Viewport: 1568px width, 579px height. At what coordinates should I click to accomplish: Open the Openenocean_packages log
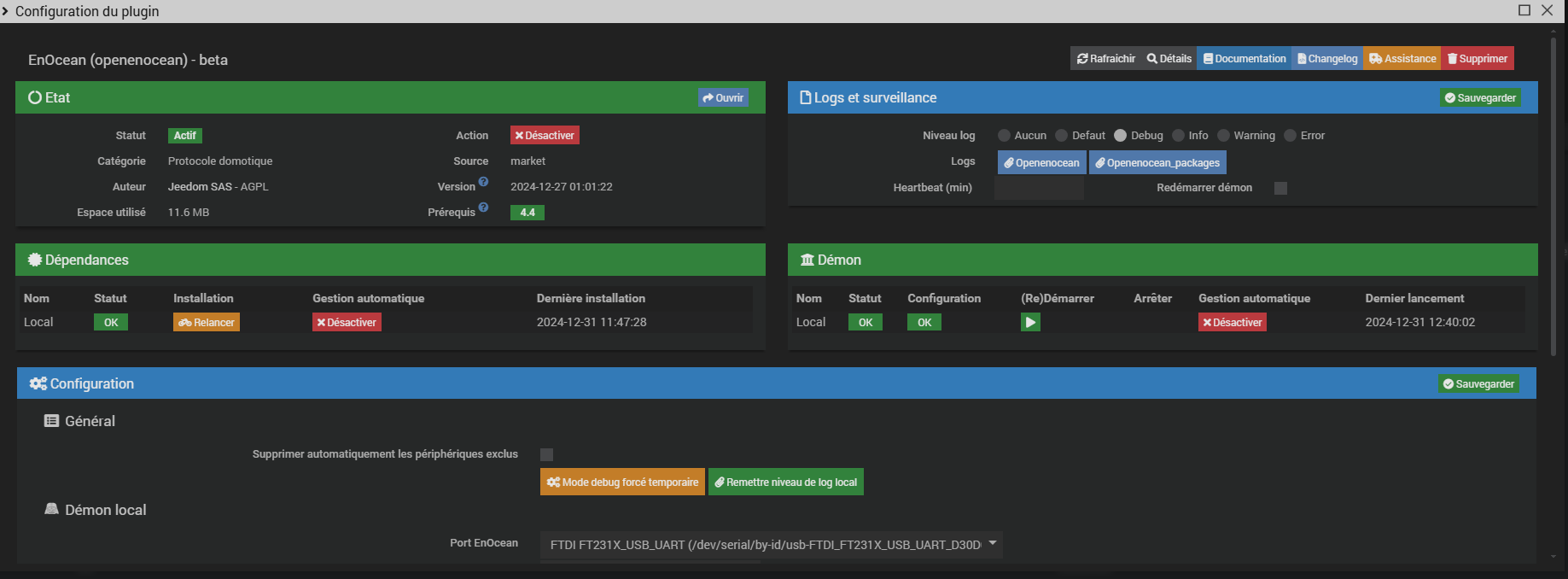coord(1157,162)
